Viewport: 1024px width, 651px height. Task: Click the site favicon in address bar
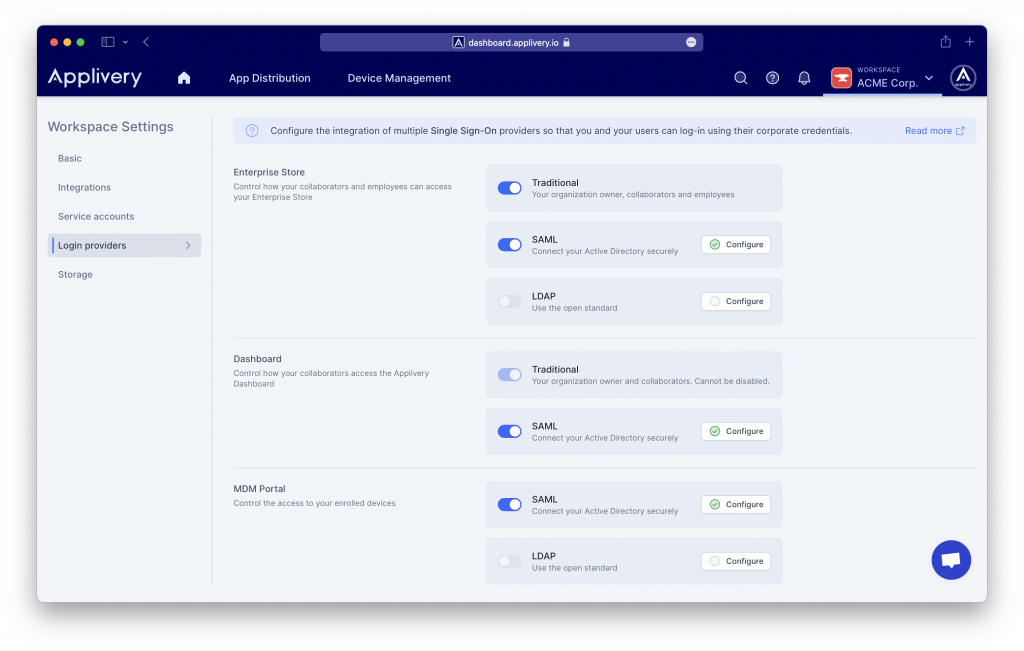(458, 42)
